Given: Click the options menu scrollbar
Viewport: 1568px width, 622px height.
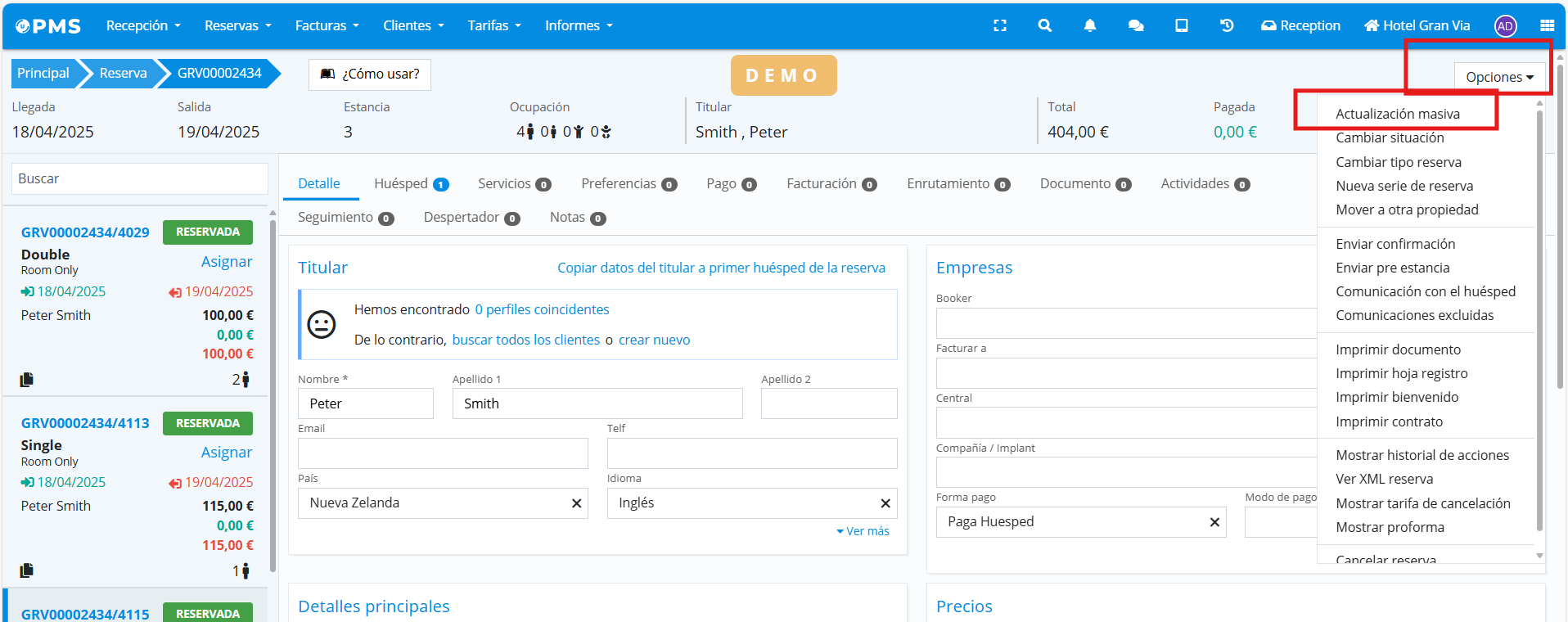Looking at the screenshot, I should [x=1539, y=327].
